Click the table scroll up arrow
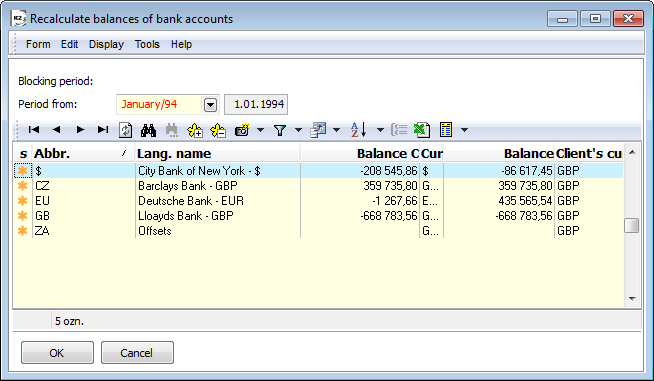654x381 pixels. [x=632, y=152]
